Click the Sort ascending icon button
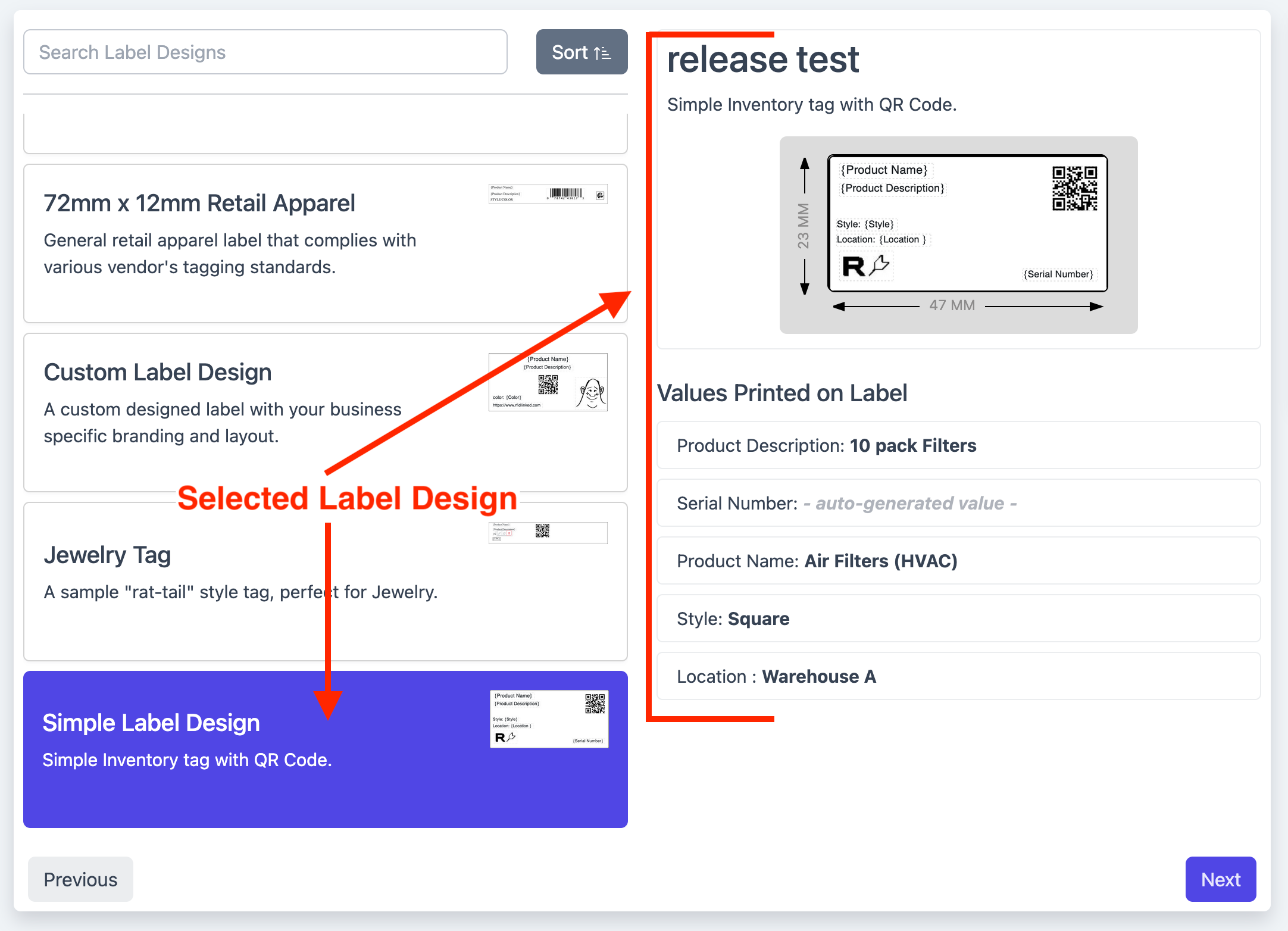The height and width of the screenshot is (931, 1288). point(582,52)
